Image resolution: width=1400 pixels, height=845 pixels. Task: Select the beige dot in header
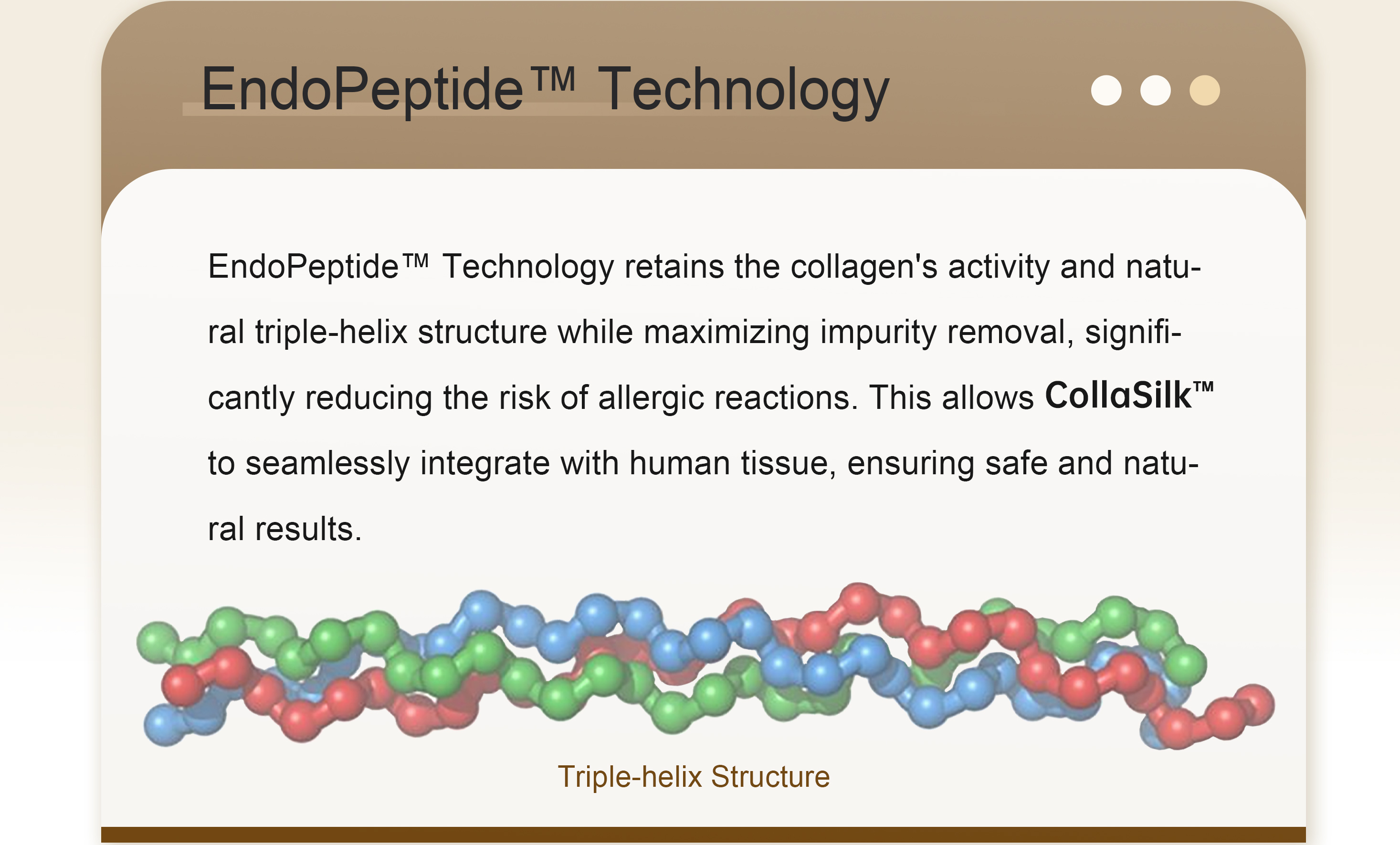tap(1205, 90)
